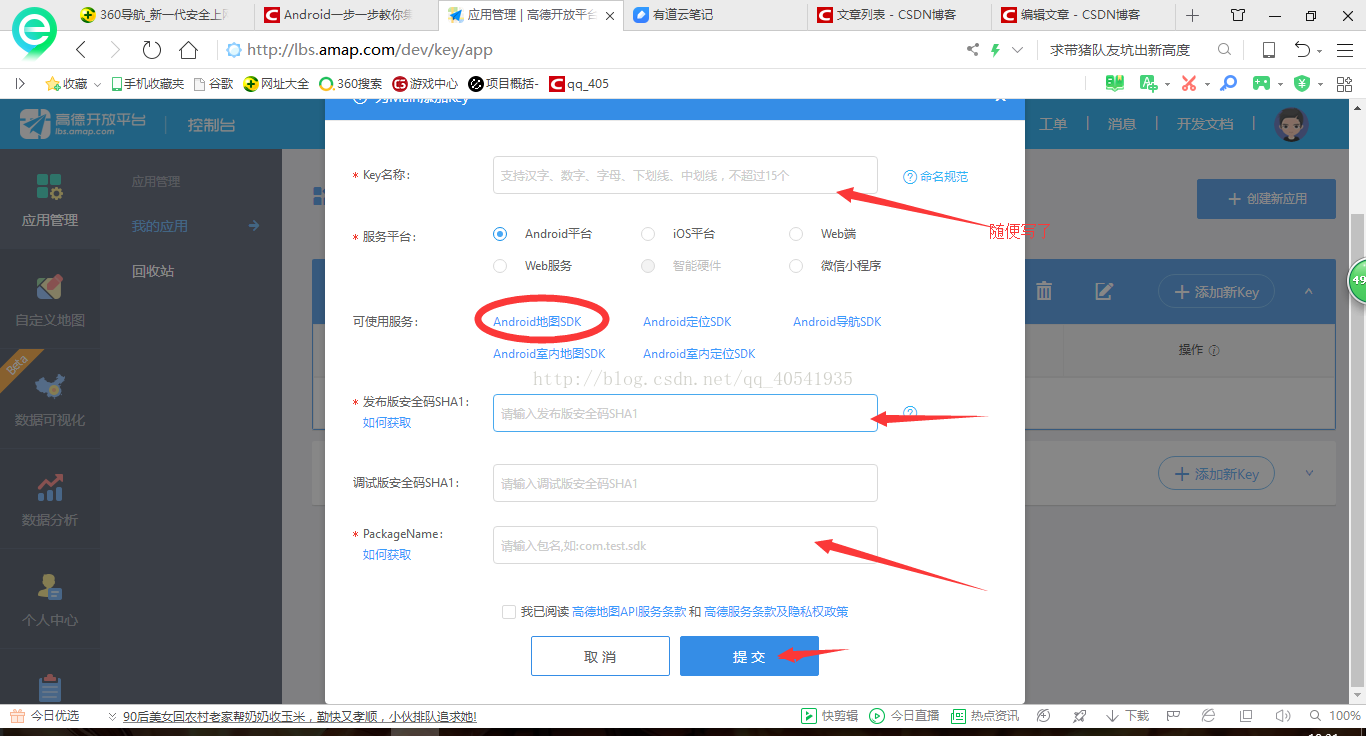Check the 我已阅读 terms agreement checkbox
This screenshot has height=736, width=1366.
509,612
